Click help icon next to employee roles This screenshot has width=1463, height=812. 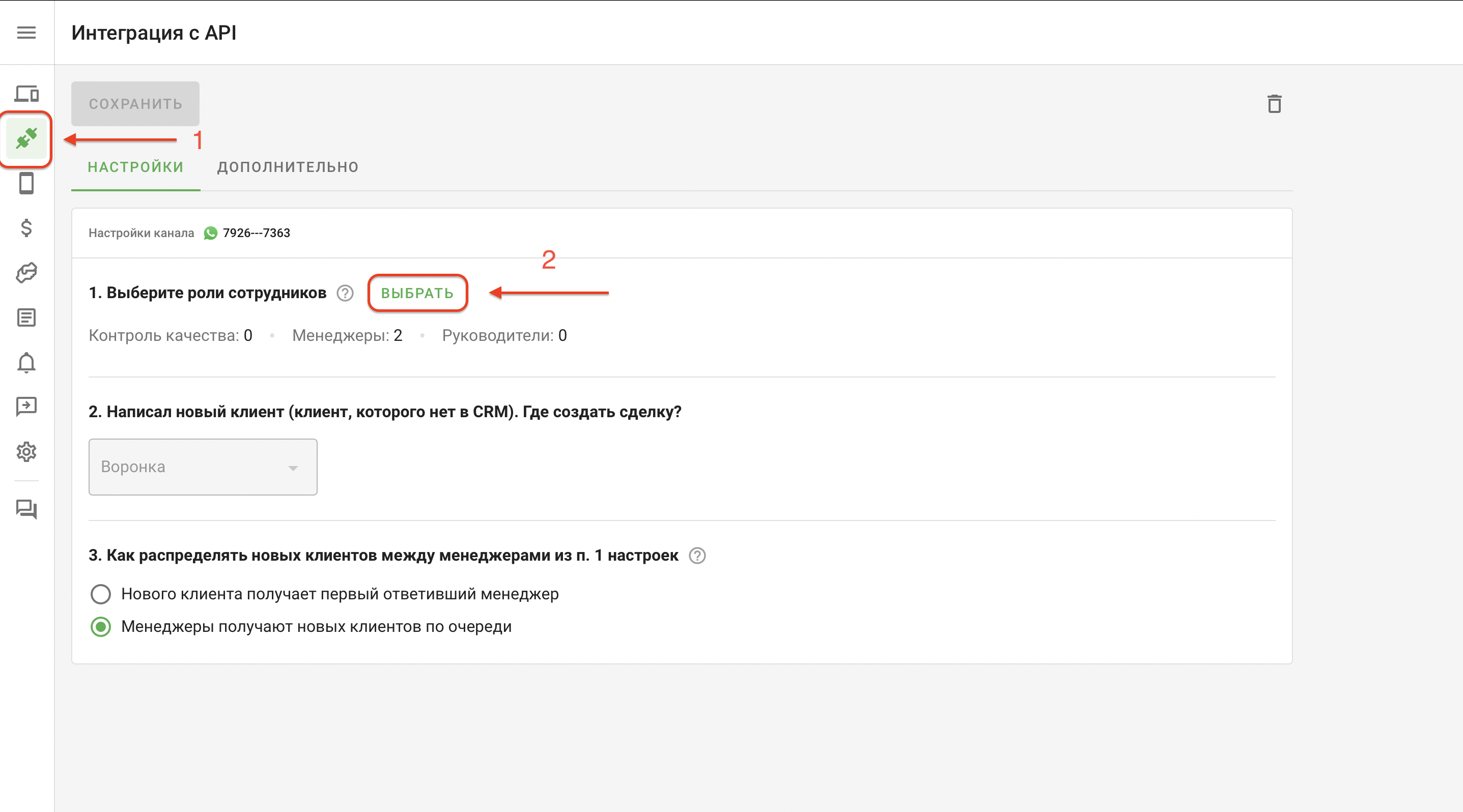coord(345,293)
